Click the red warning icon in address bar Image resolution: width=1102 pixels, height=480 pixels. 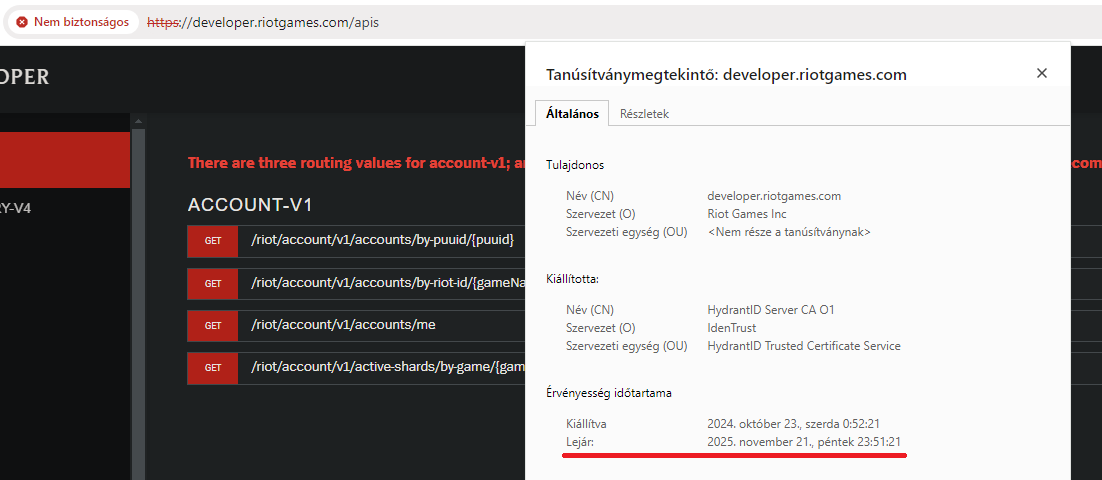point(22,22)
